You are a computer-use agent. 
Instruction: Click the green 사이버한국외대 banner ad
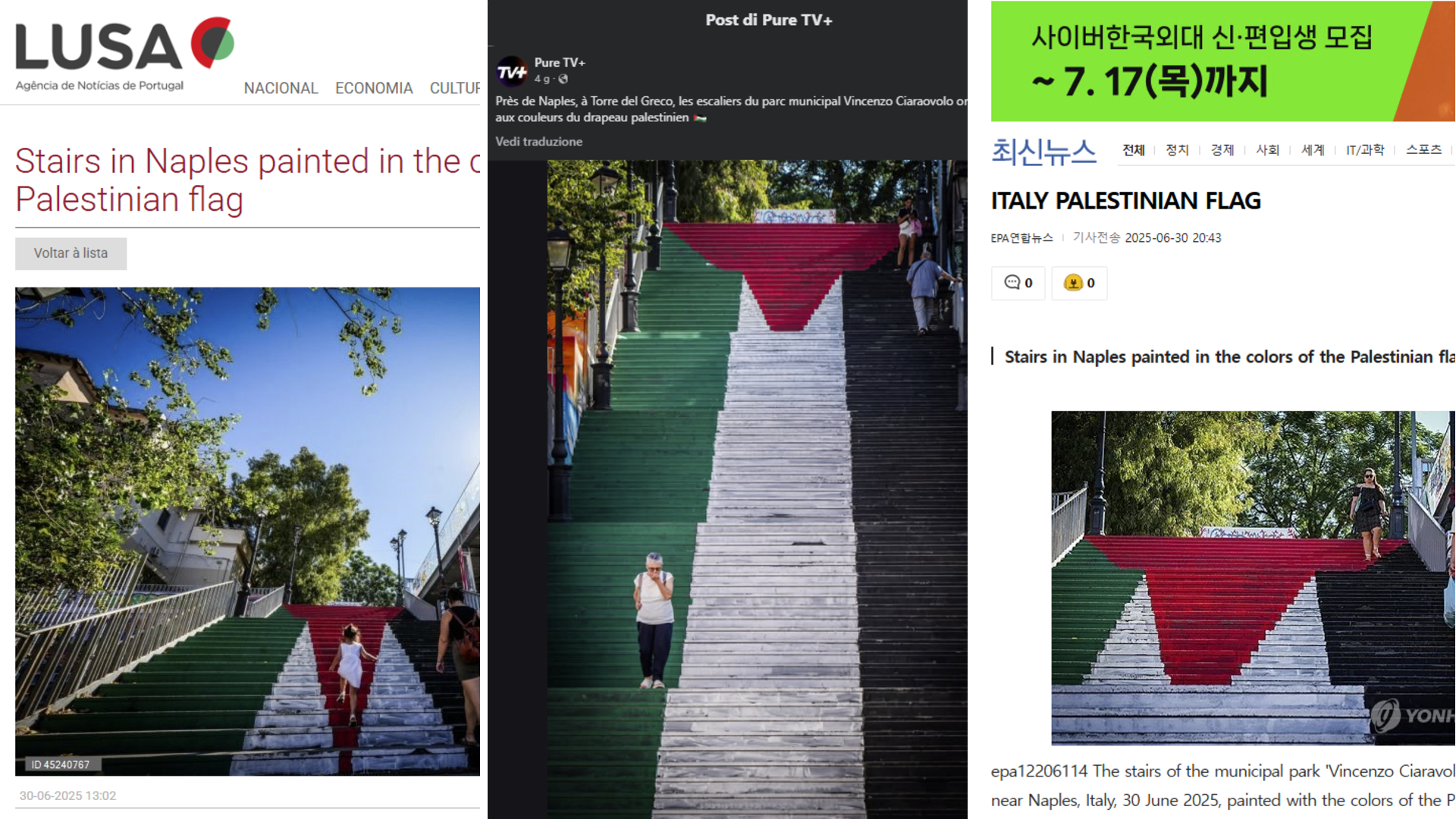point(1222,61)
